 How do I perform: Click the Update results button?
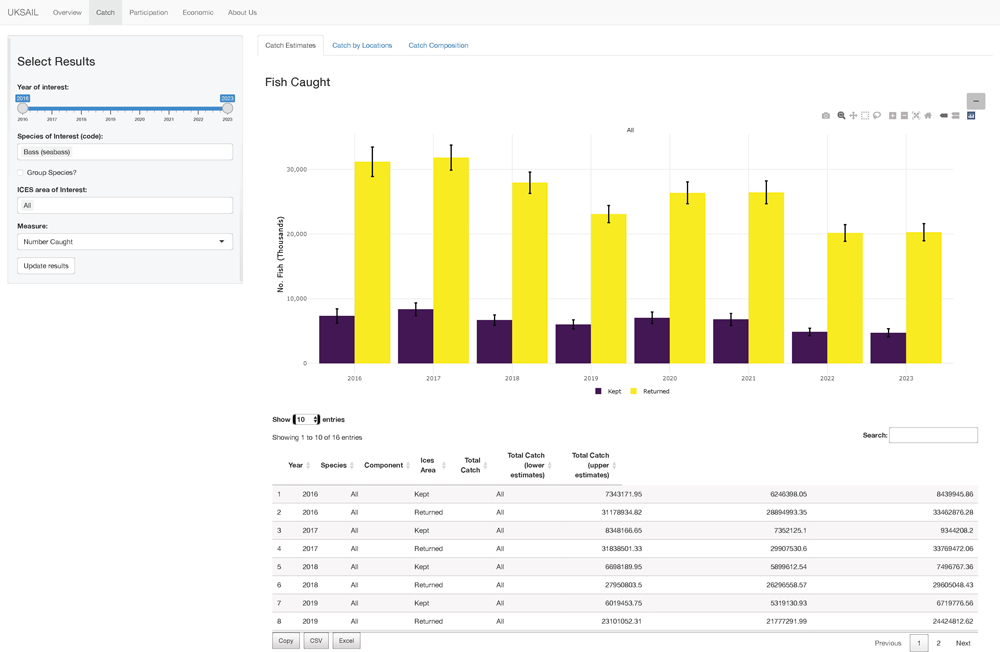(46, 266)
